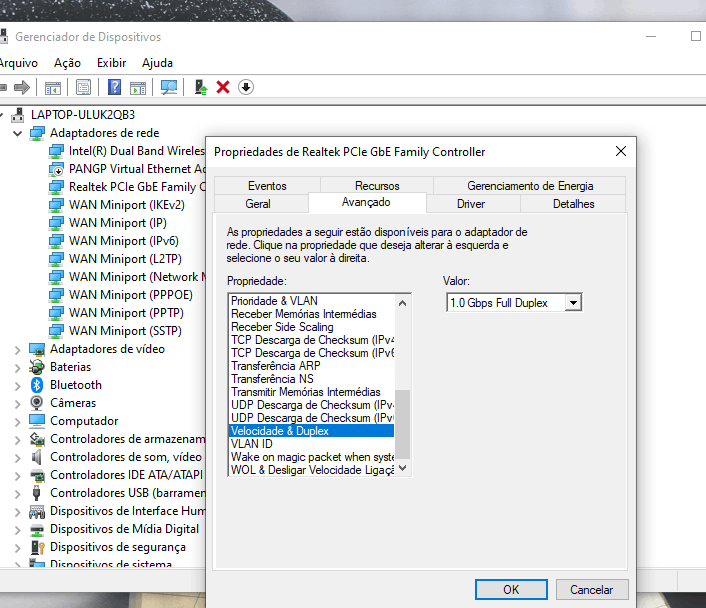Click the Dispositivos de Interface Humana icon

pyautogui.click(x=37, y=511)
